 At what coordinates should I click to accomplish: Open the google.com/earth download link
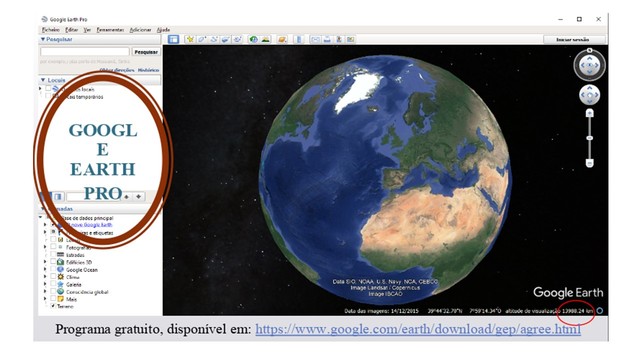pos(418,329)
